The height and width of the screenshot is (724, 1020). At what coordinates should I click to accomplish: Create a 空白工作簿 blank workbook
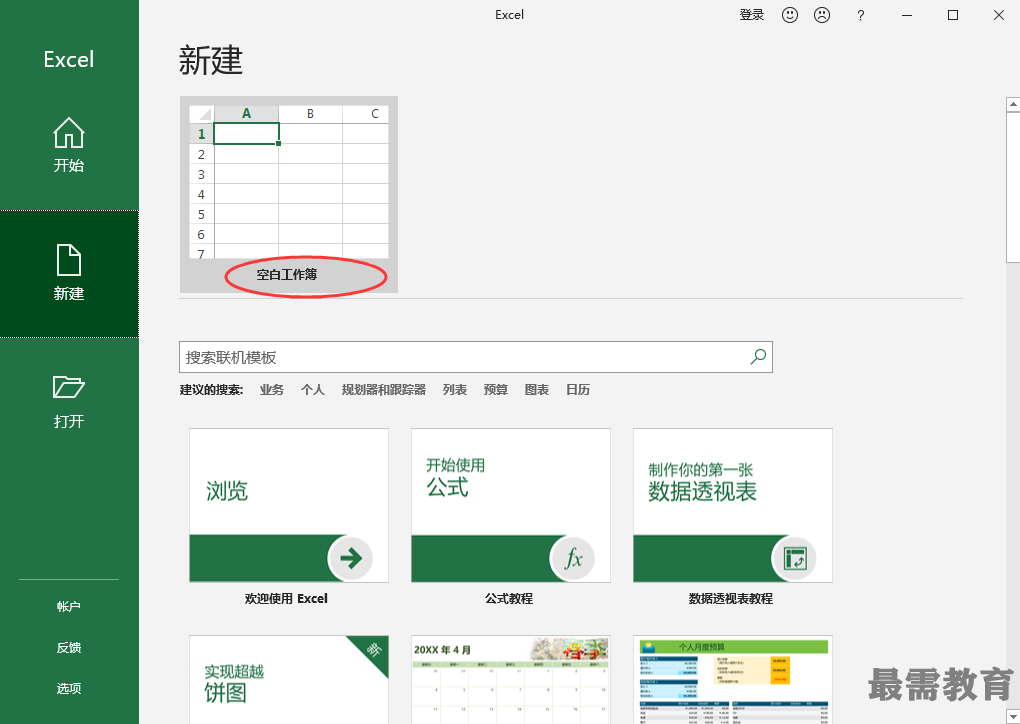click(289, 194)
